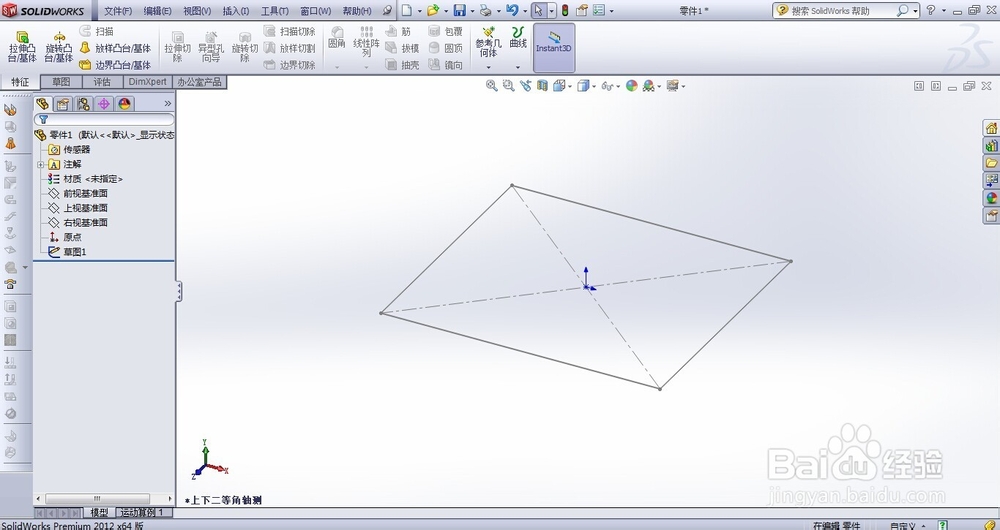Open the Hide/Show Items dropdown
Screen dimensions: 1000x530
point(618,86)
